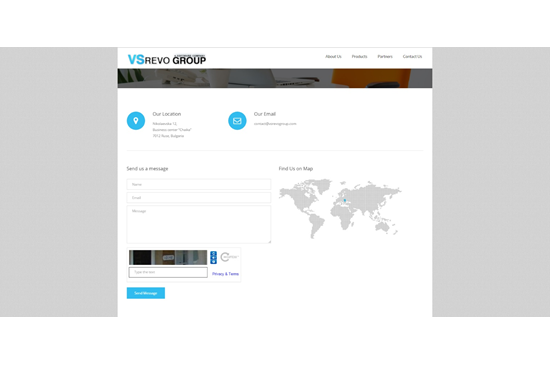
Task: Open the reCAPTCHA help icon
Action: coord(213,262)
